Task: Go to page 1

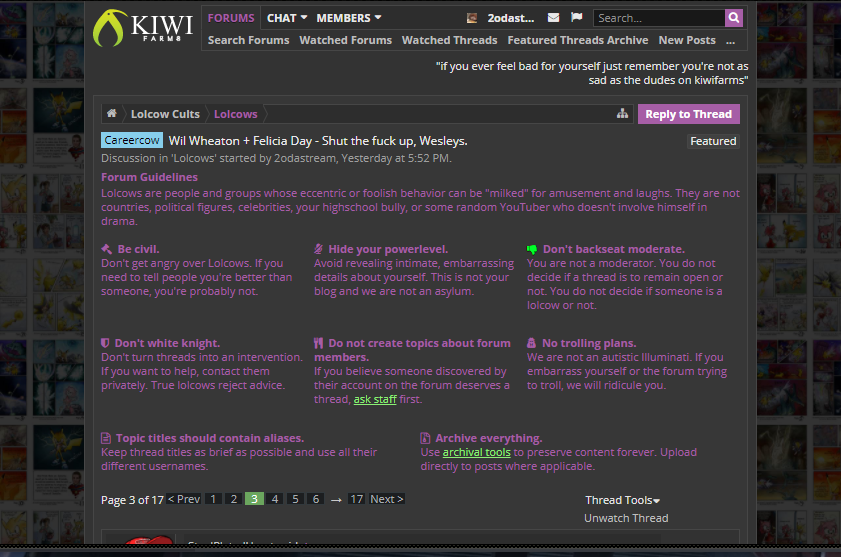Action: pos(213,499)
